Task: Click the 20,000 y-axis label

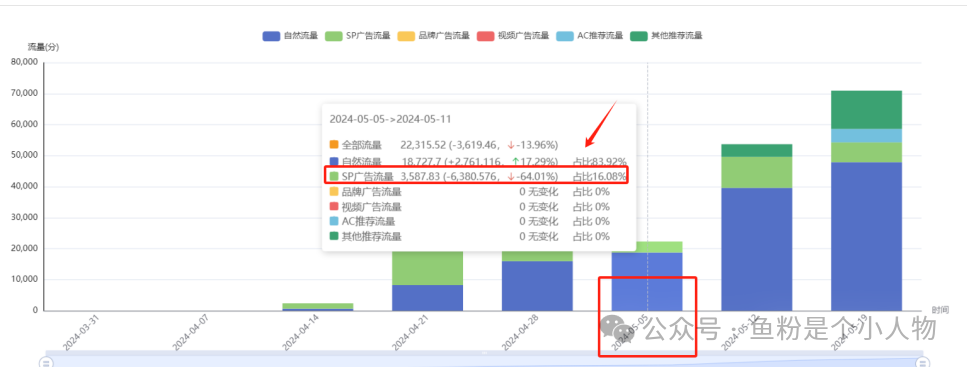Action: pos(25,249)
